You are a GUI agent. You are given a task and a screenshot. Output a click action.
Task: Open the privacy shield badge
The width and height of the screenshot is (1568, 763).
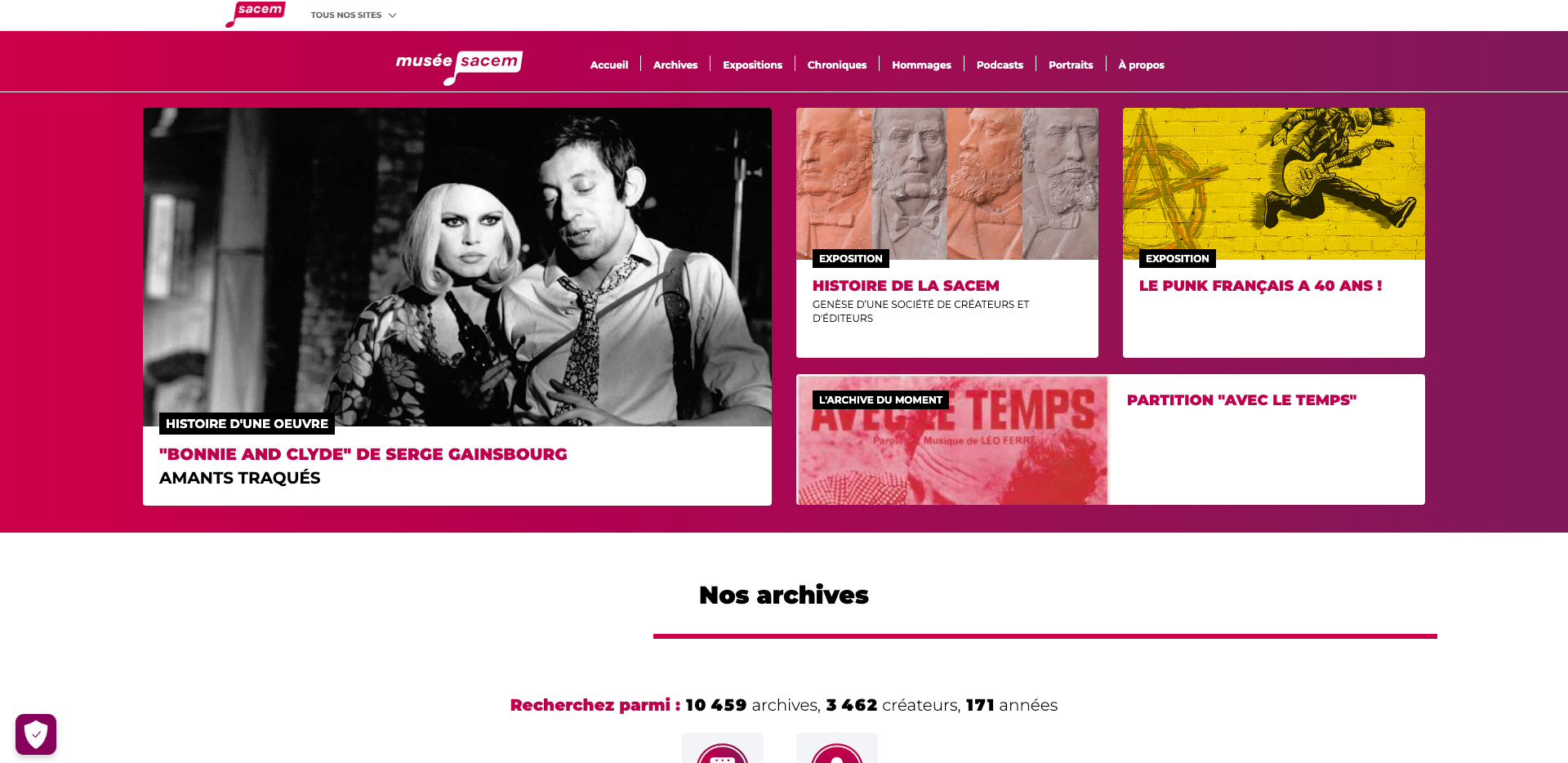(x=36, y=734)
